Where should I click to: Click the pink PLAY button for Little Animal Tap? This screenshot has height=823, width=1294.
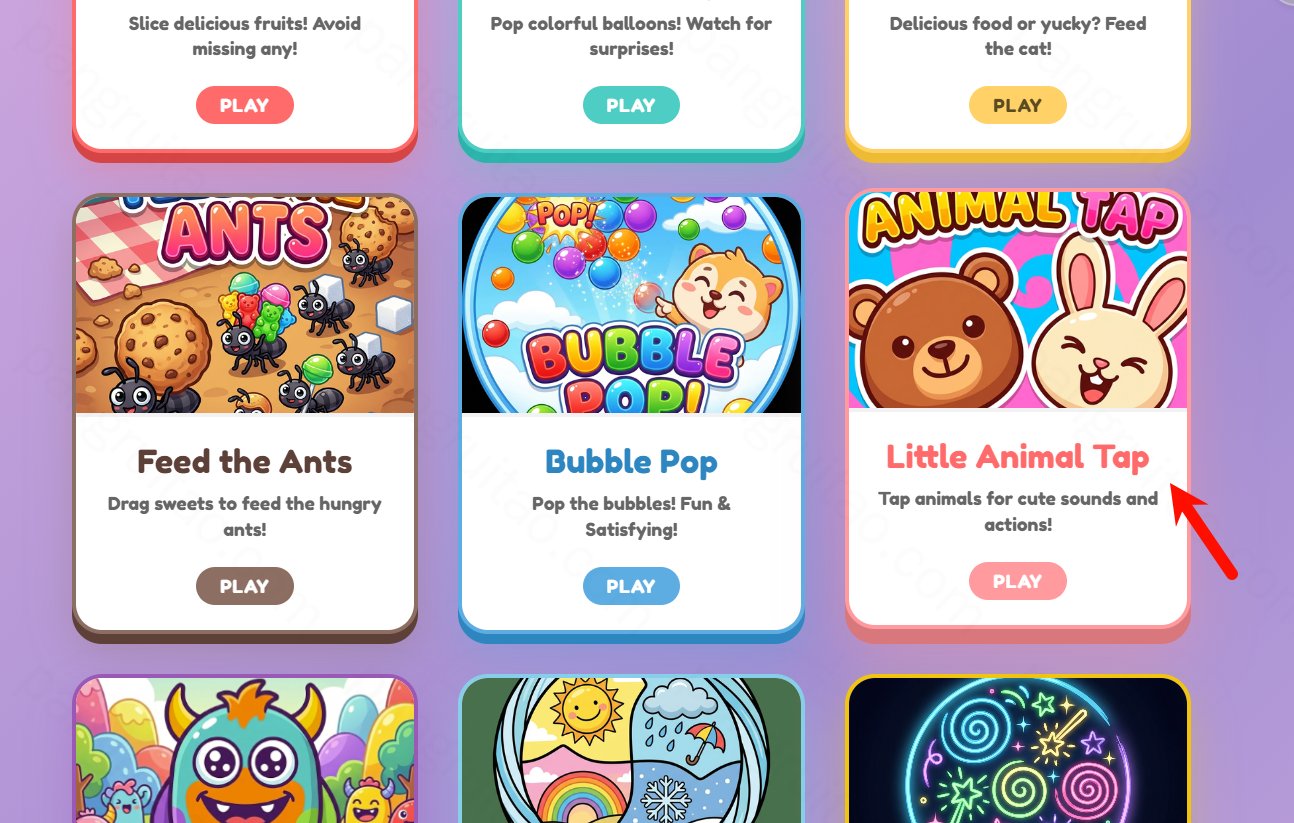pyautogui.click(x=1017, y=581)
